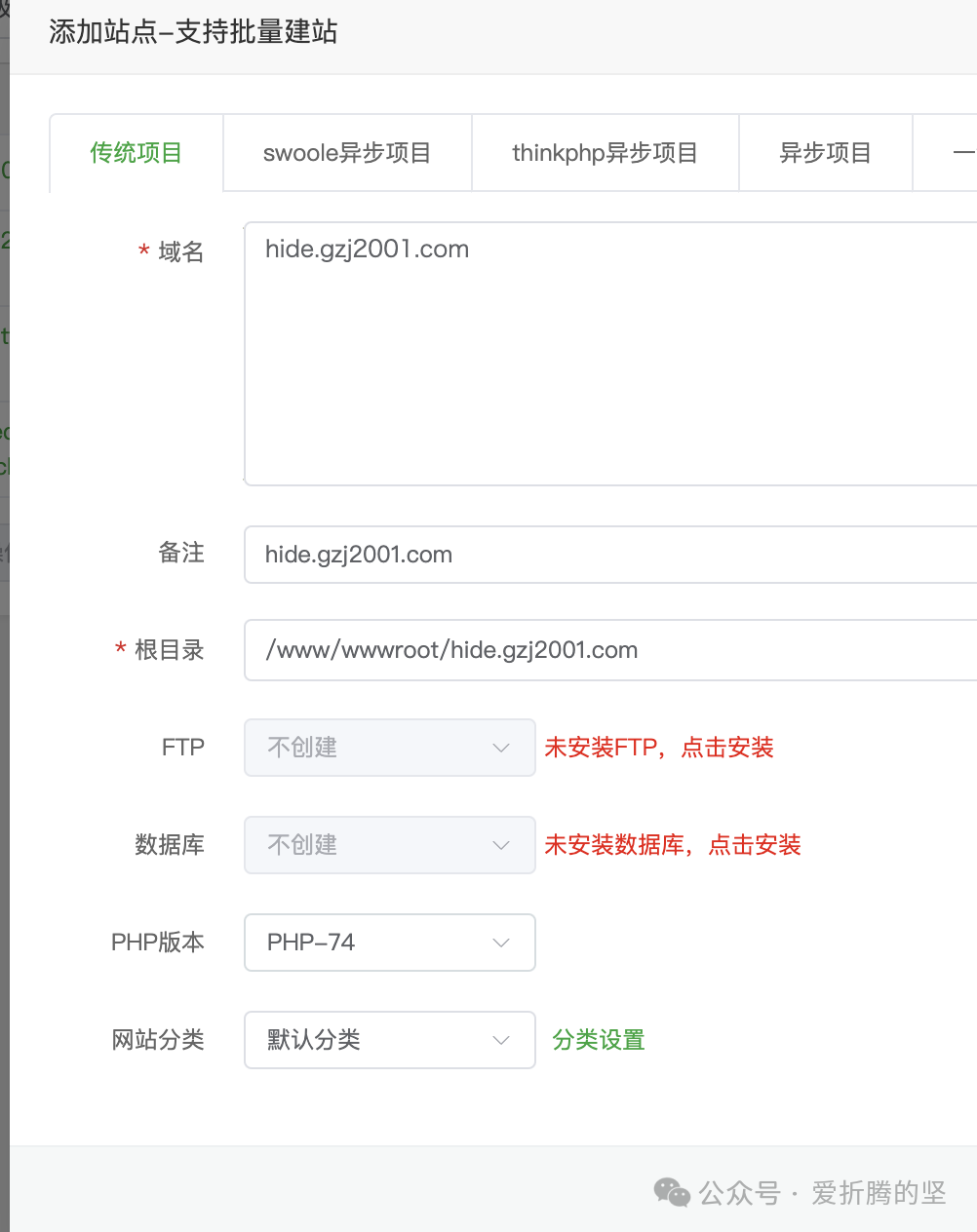
Task: Click the FTP dropdown chevron arrow
Action: [x=501, y=748]
